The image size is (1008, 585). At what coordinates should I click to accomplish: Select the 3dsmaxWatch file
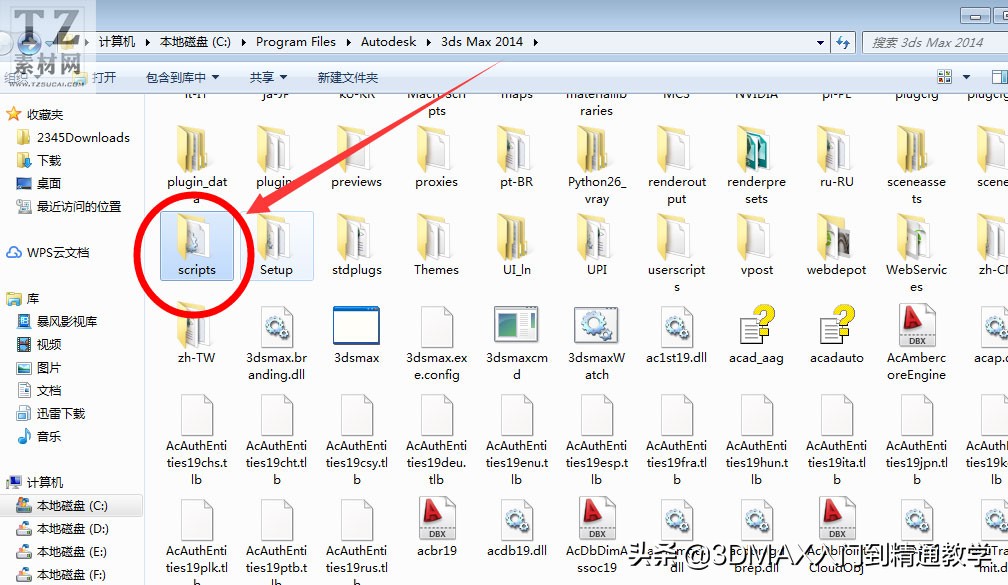(x=597, y=343)
